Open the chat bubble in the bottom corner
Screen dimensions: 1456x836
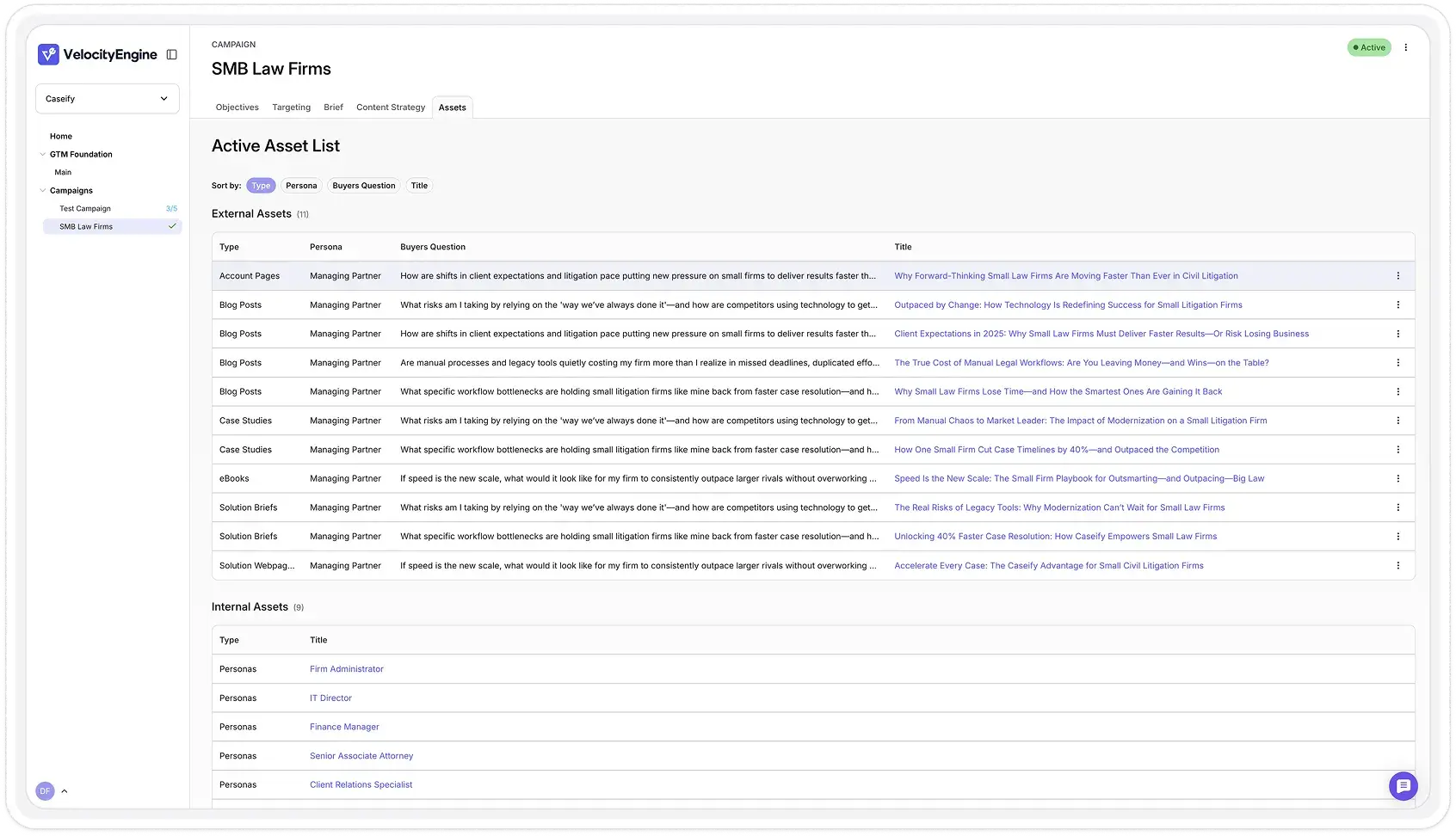tap(1403, 786)
